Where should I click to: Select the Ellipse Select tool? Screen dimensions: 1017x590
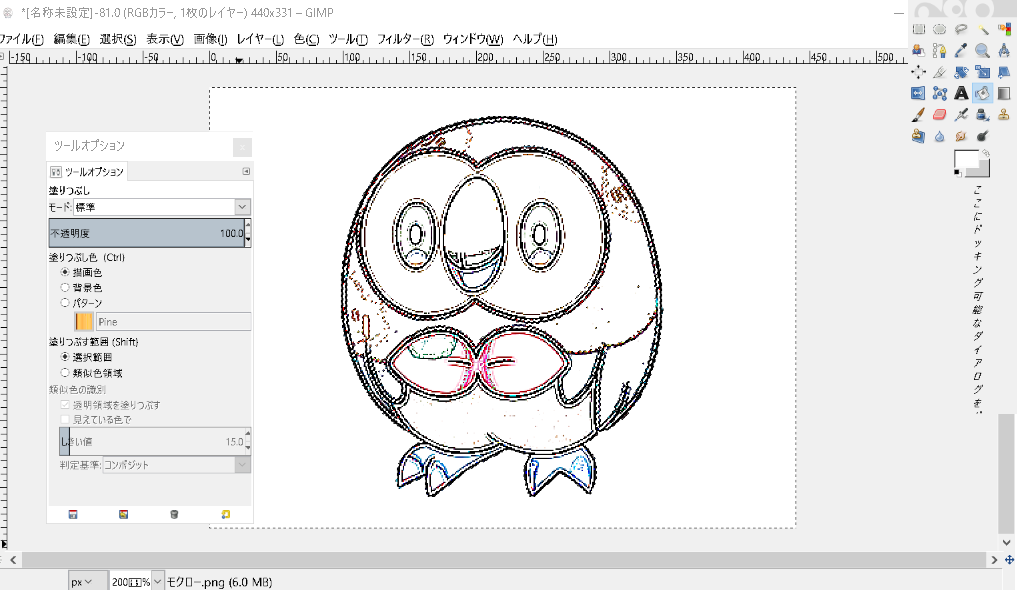point(940,29)
